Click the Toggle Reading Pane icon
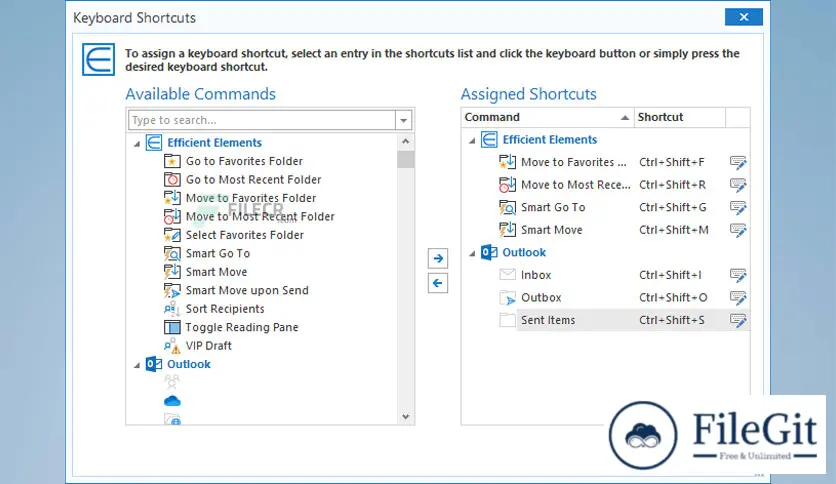836x484 pixels. click(172, 327)
